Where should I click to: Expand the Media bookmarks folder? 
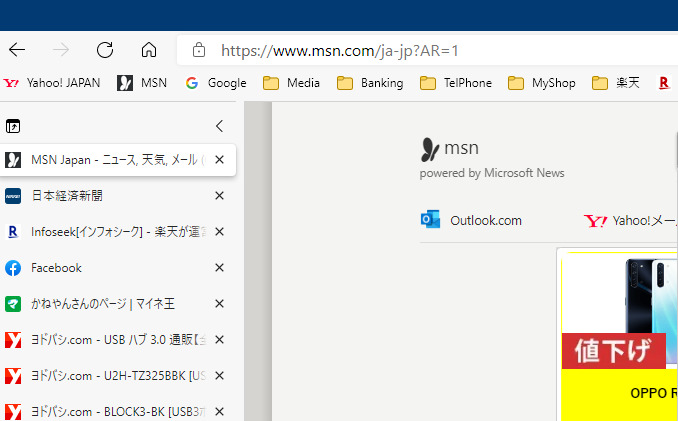click(291, 83)
